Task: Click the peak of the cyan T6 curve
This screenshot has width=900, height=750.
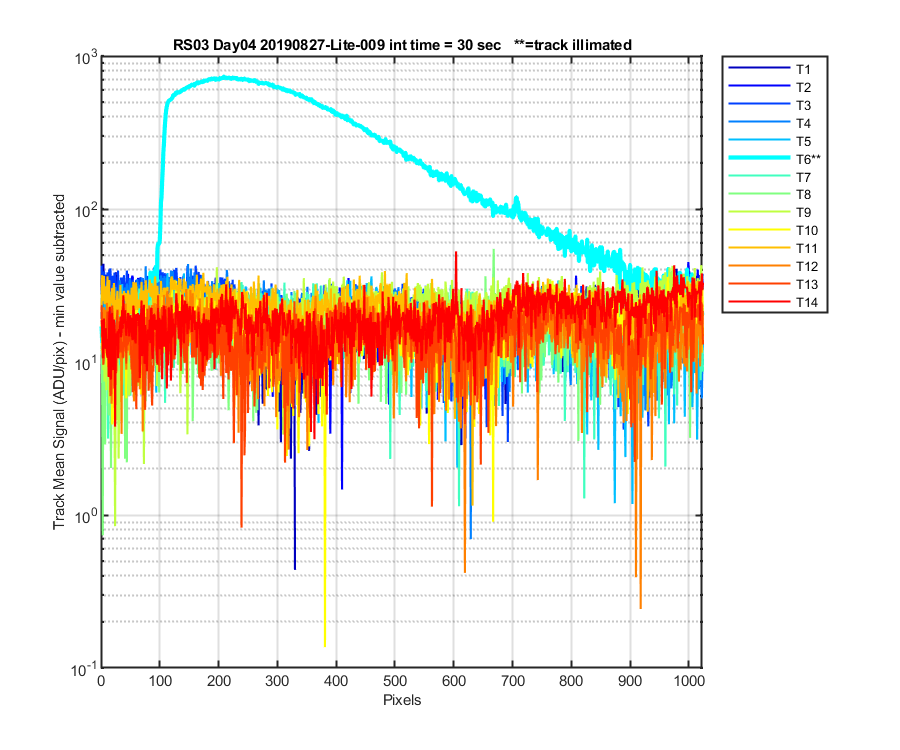Action: coord(225,77)
